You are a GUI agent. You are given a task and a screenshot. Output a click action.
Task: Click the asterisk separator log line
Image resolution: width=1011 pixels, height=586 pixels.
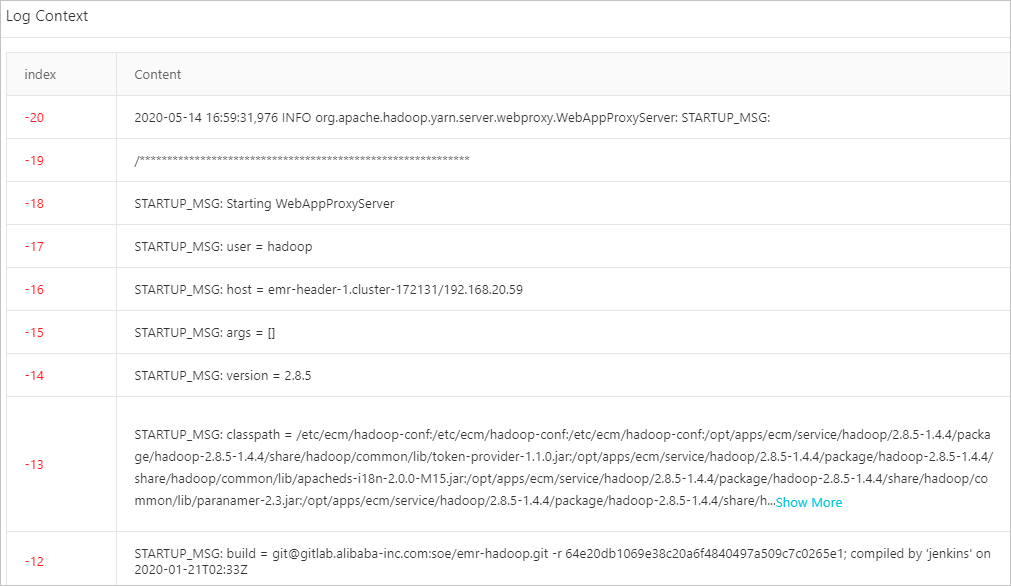coord(302,161)
